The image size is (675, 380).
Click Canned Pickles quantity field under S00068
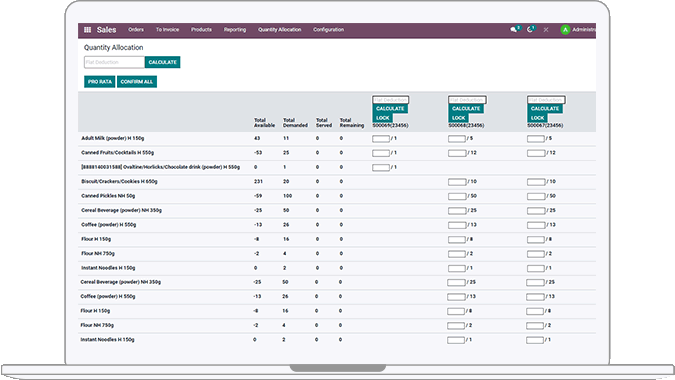click(457, 196)
